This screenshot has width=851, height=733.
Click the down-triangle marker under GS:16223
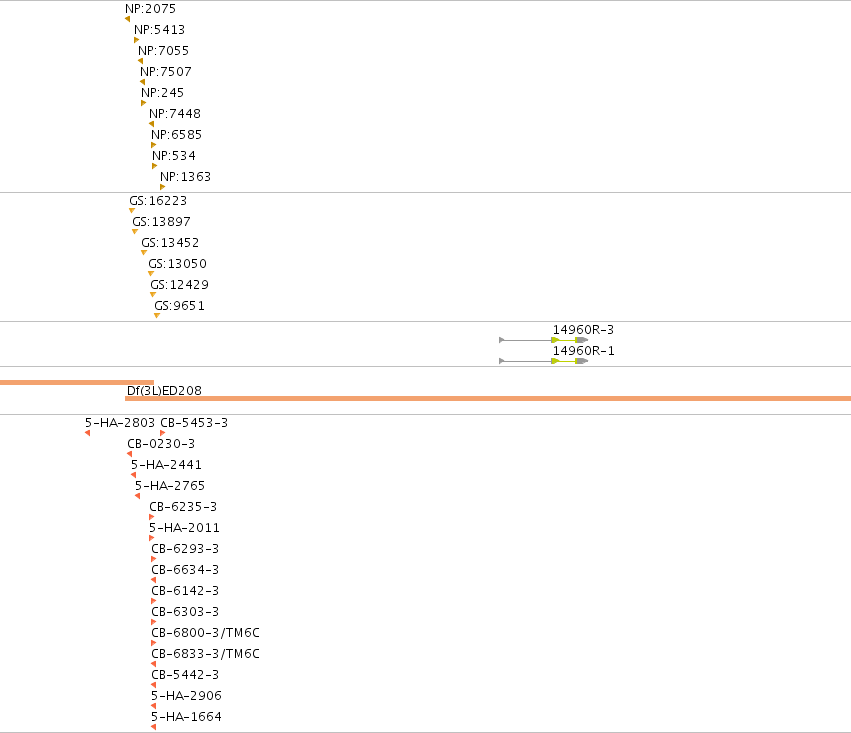point(132,211)
